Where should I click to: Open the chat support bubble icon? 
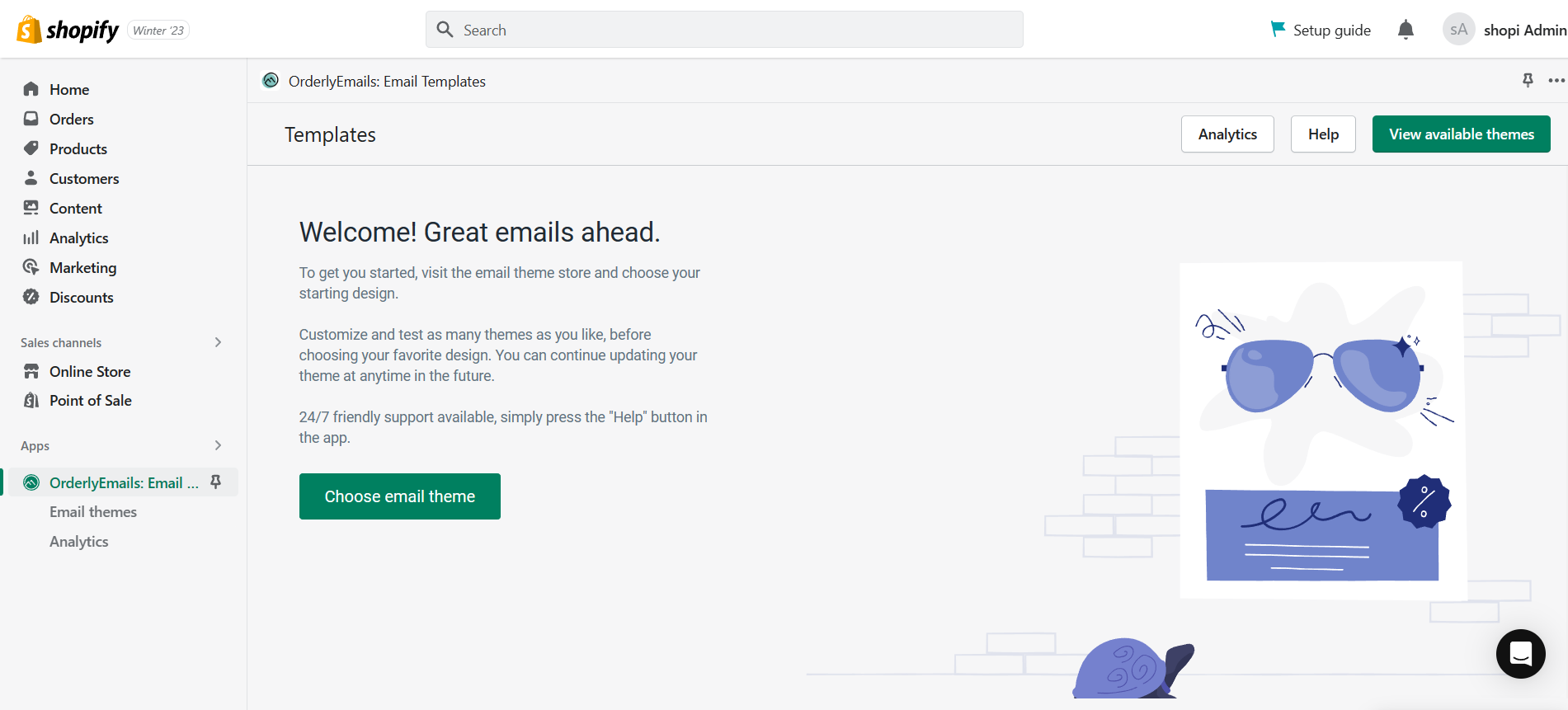(1520, 654)
